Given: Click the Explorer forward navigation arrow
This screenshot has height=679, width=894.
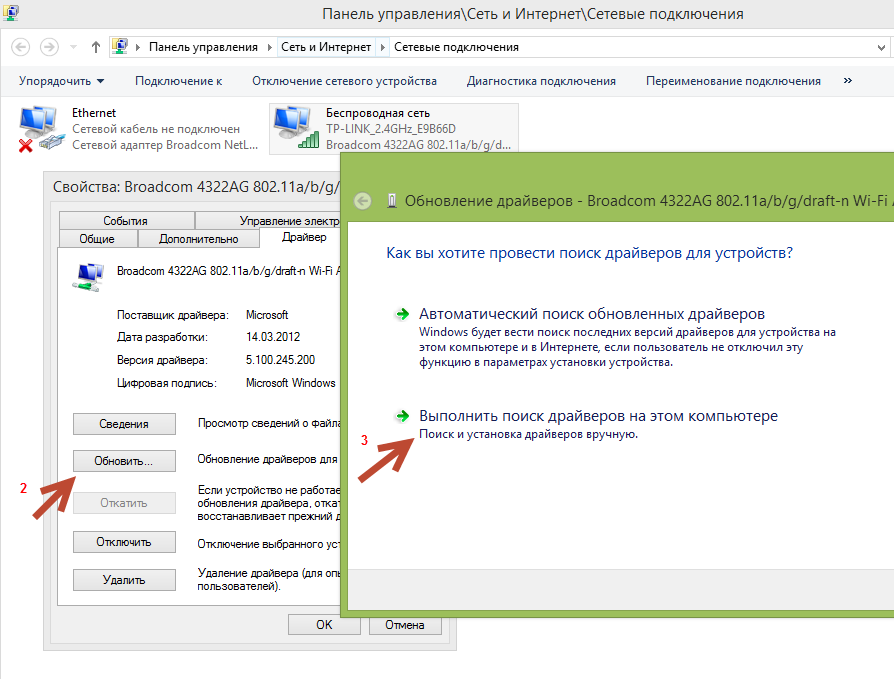Looking at the screenshot, I should coord(49,47).
